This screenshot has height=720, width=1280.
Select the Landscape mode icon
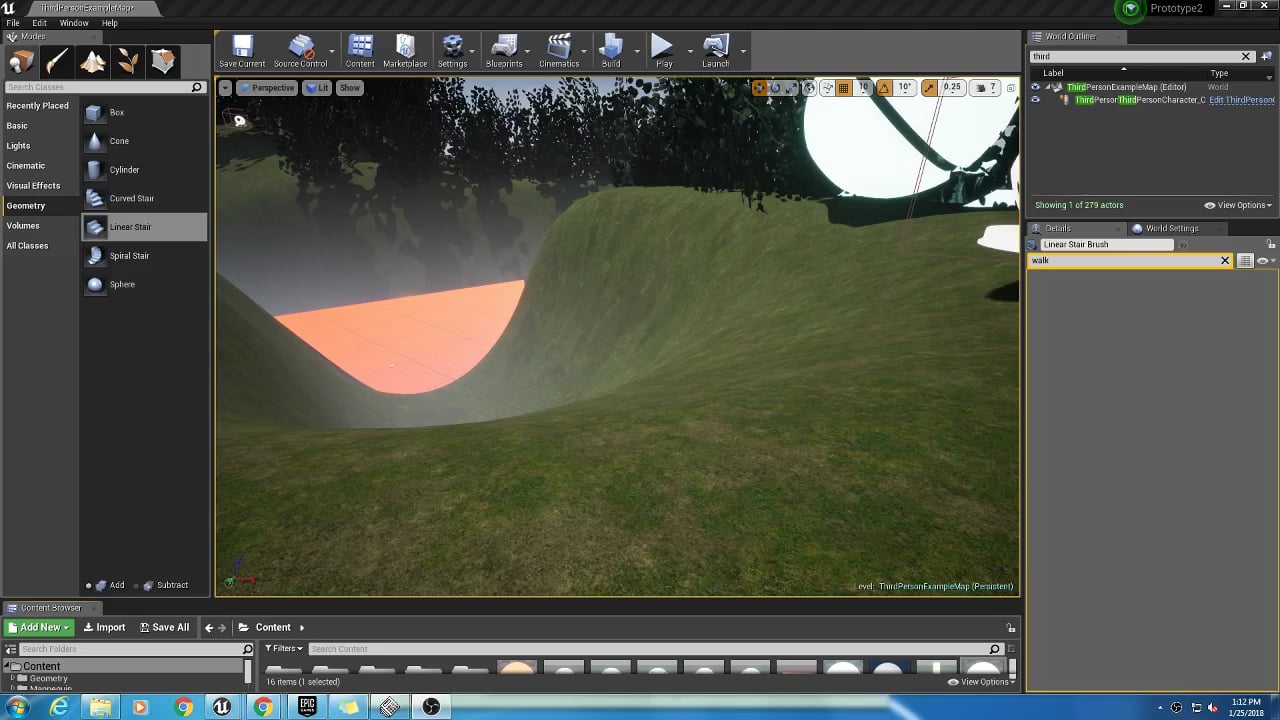[93, 62]
